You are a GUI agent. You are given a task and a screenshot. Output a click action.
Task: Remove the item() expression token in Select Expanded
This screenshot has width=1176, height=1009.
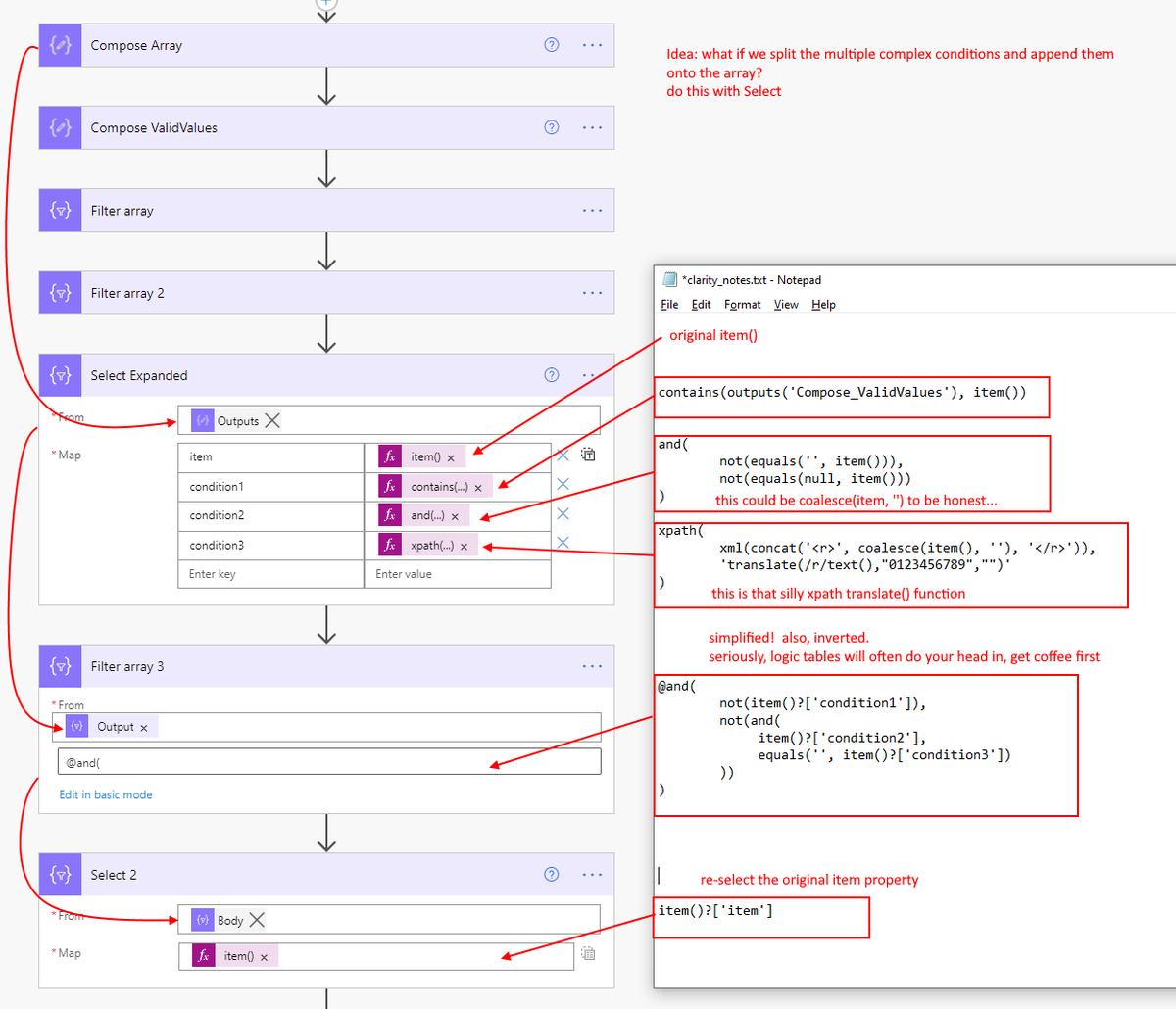coord(451,457)
